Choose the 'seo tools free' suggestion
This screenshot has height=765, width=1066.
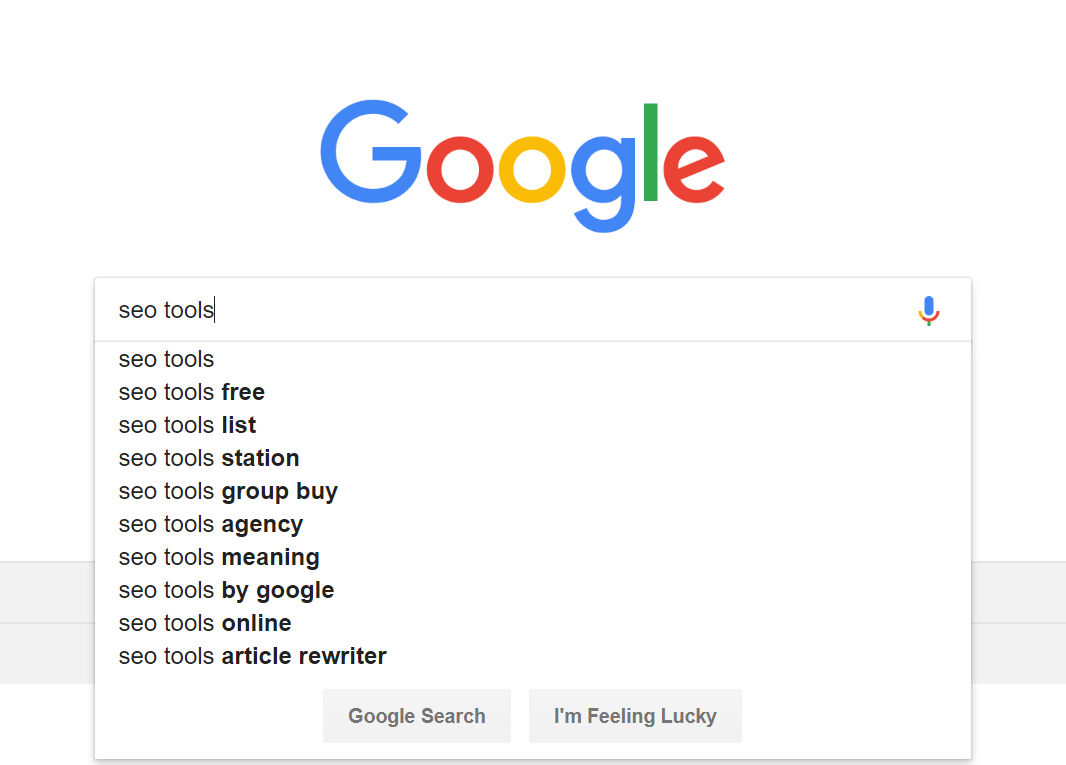pos(533,392)
